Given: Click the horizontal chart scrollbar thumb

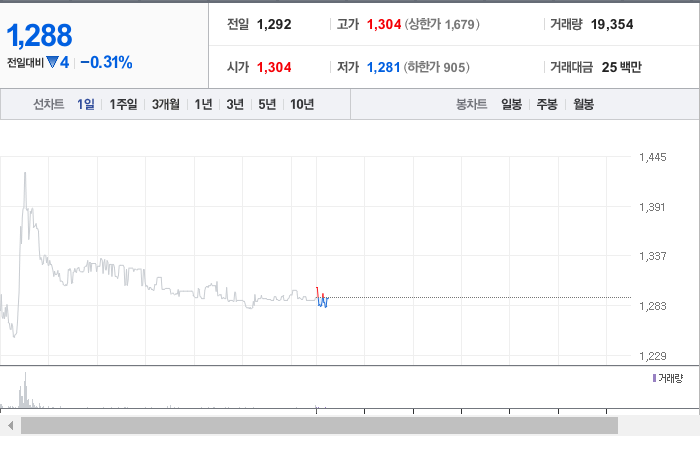Looking at the screenshot, I should coord(319,426).
